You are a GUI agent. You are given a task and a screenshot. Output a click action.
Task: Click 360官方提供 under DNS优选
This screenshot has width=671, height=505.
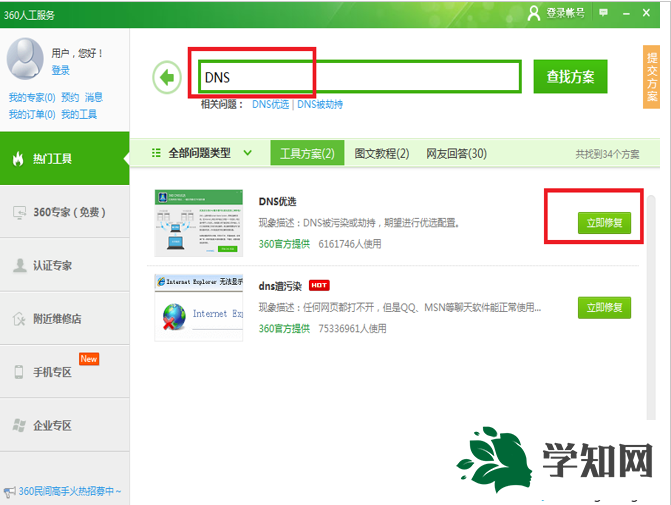coord(284,244)
